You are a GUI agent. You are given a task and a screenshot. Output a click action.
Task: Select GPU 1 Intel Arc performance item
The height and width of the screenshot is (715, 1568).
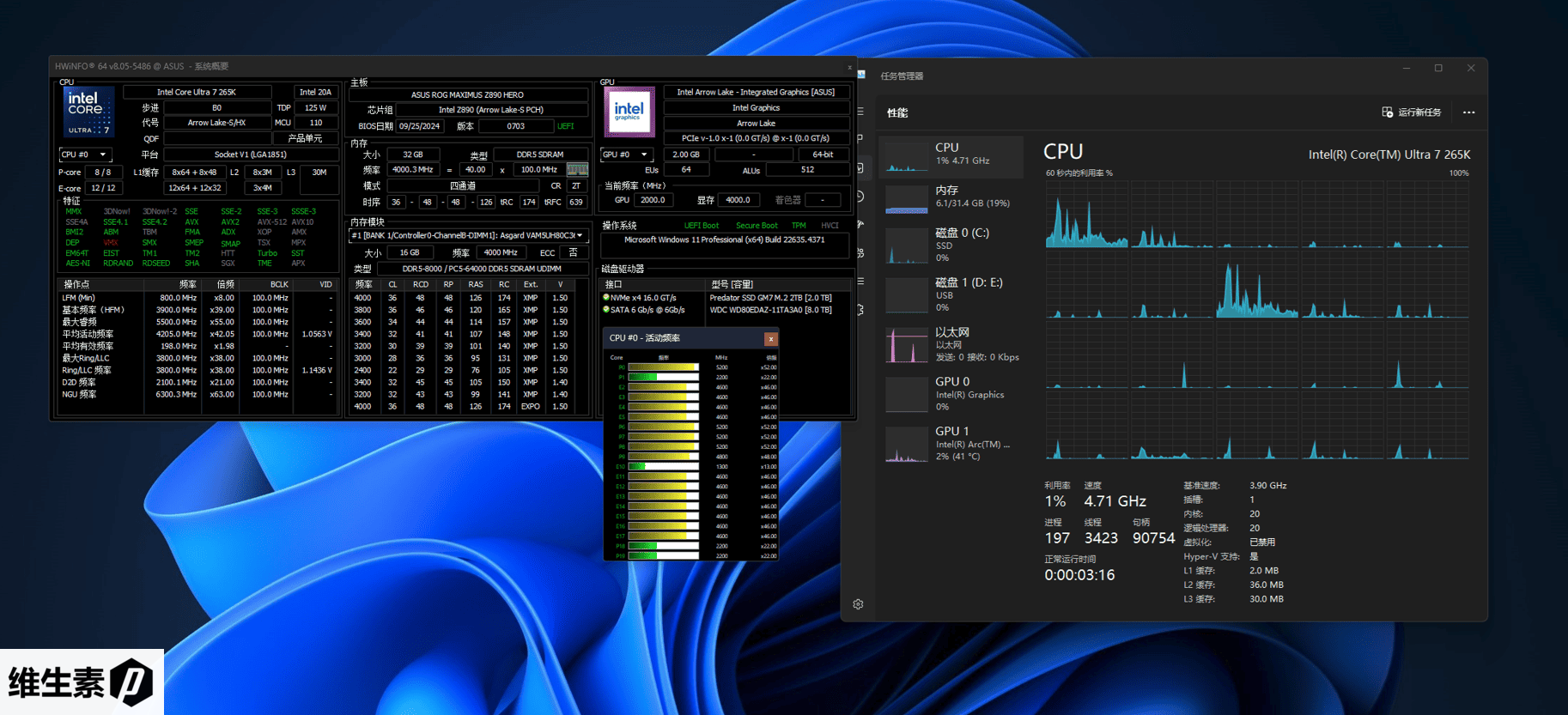(953, 443)
